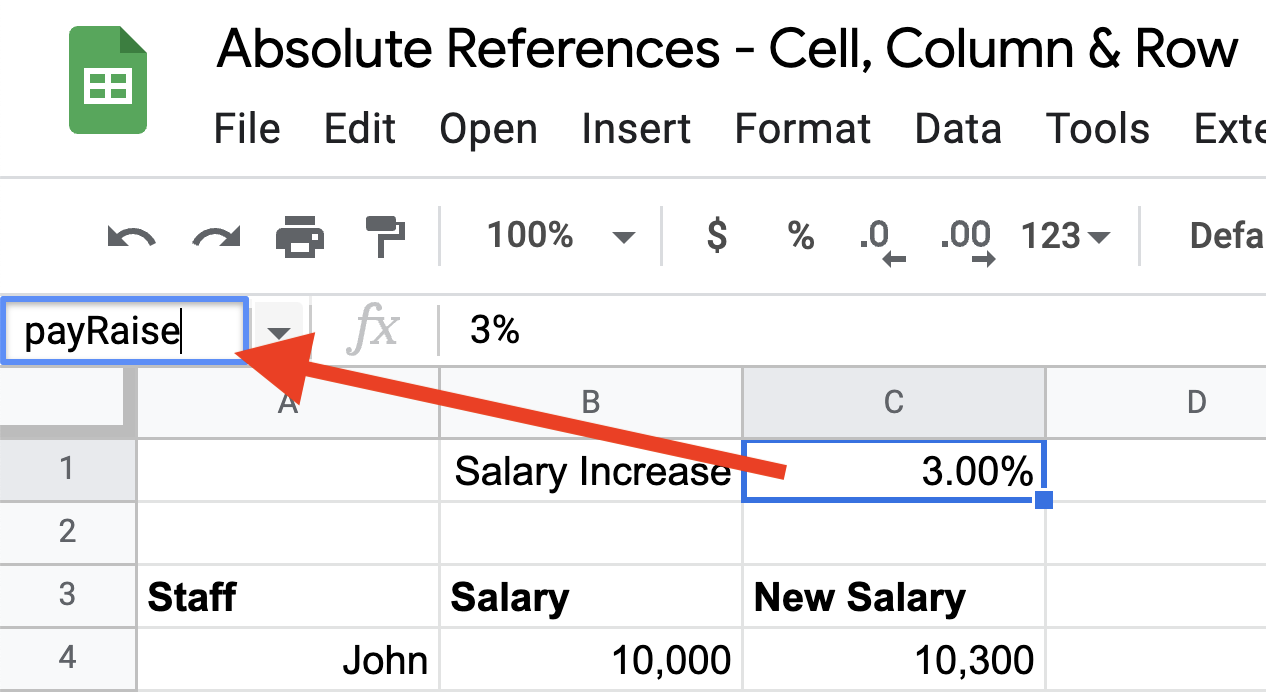Format selected cell as percent
The width and height of the screenshot is (1266, 692).
(x=799, y=236)
